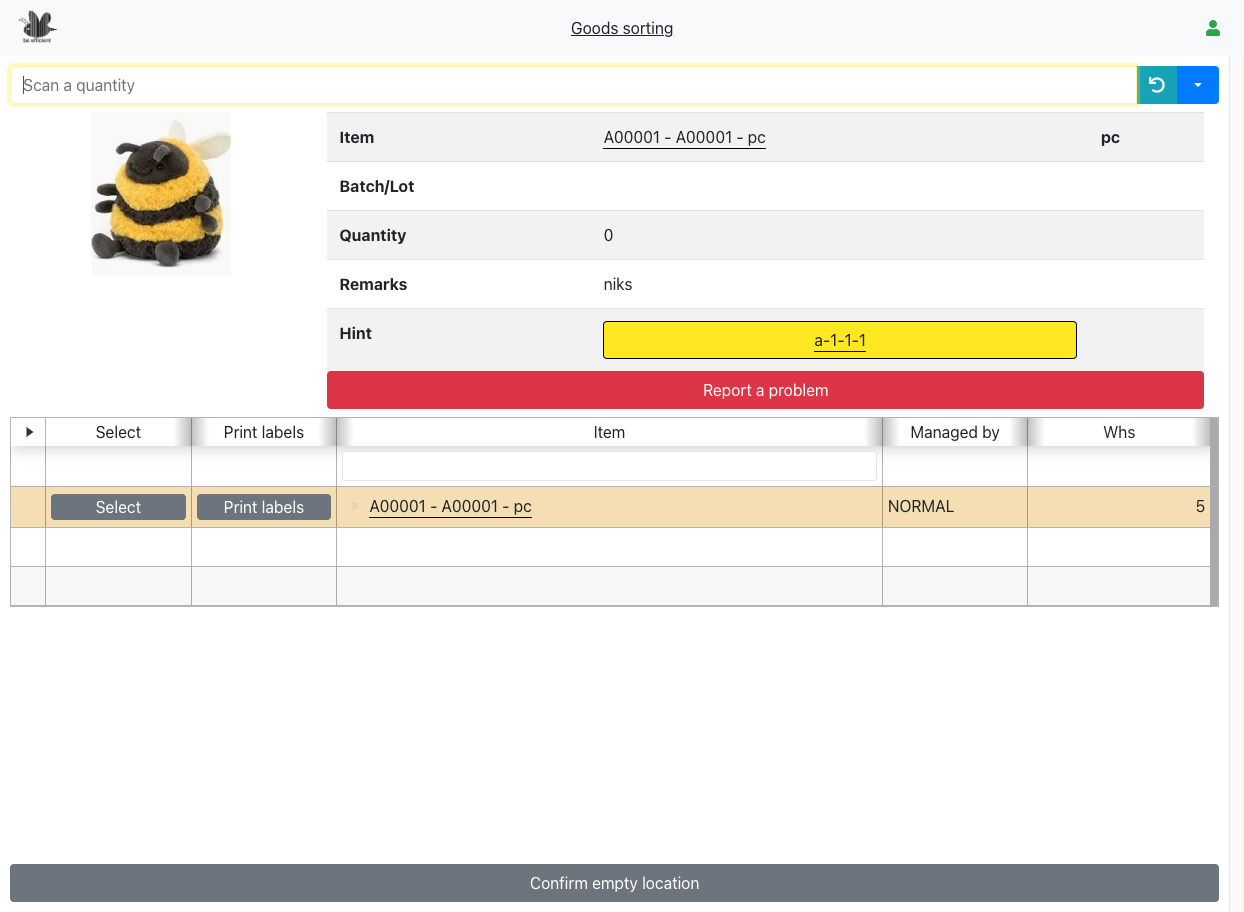Click the teal undo reset icon button
The height and width of the screenshot is (912, 1244).
coord(1157,85)
